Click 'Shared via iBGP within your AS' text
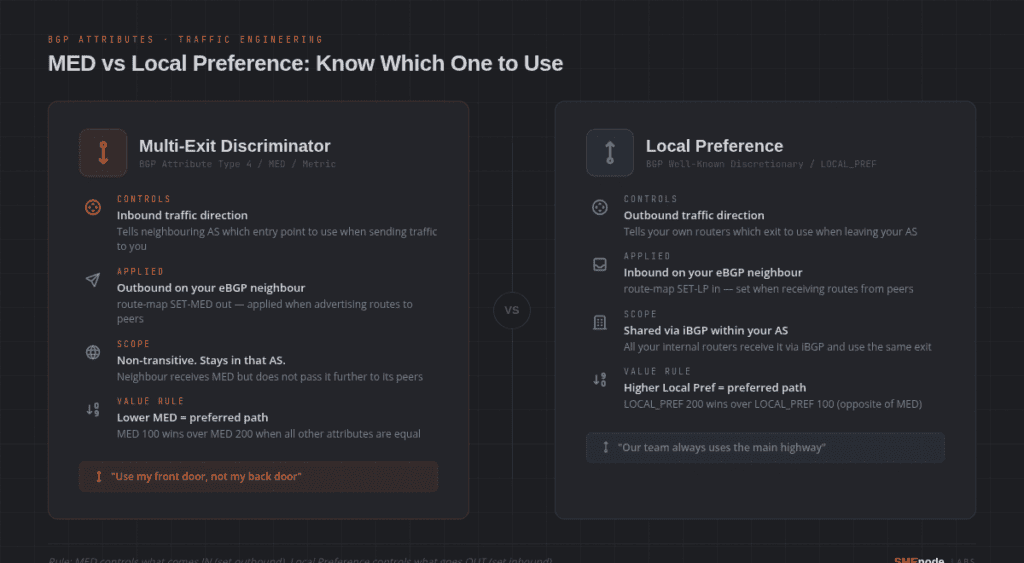The width and height of the screenshot is (1024, 563). [706, 330]
